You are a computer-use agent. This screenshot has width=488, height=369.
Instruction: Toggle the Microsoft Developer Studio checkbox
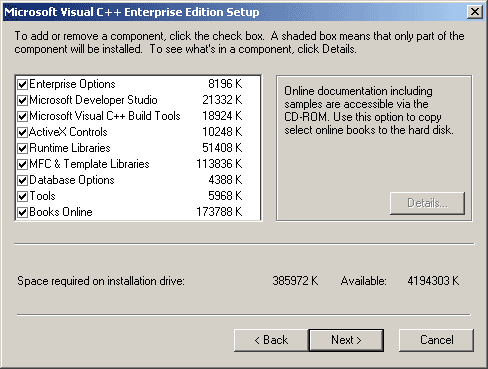(22, 100)
